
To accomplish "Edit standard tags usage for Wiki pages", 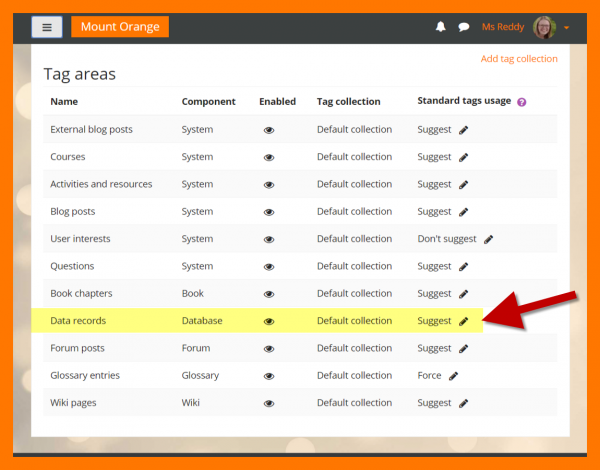I will [463, 403].
